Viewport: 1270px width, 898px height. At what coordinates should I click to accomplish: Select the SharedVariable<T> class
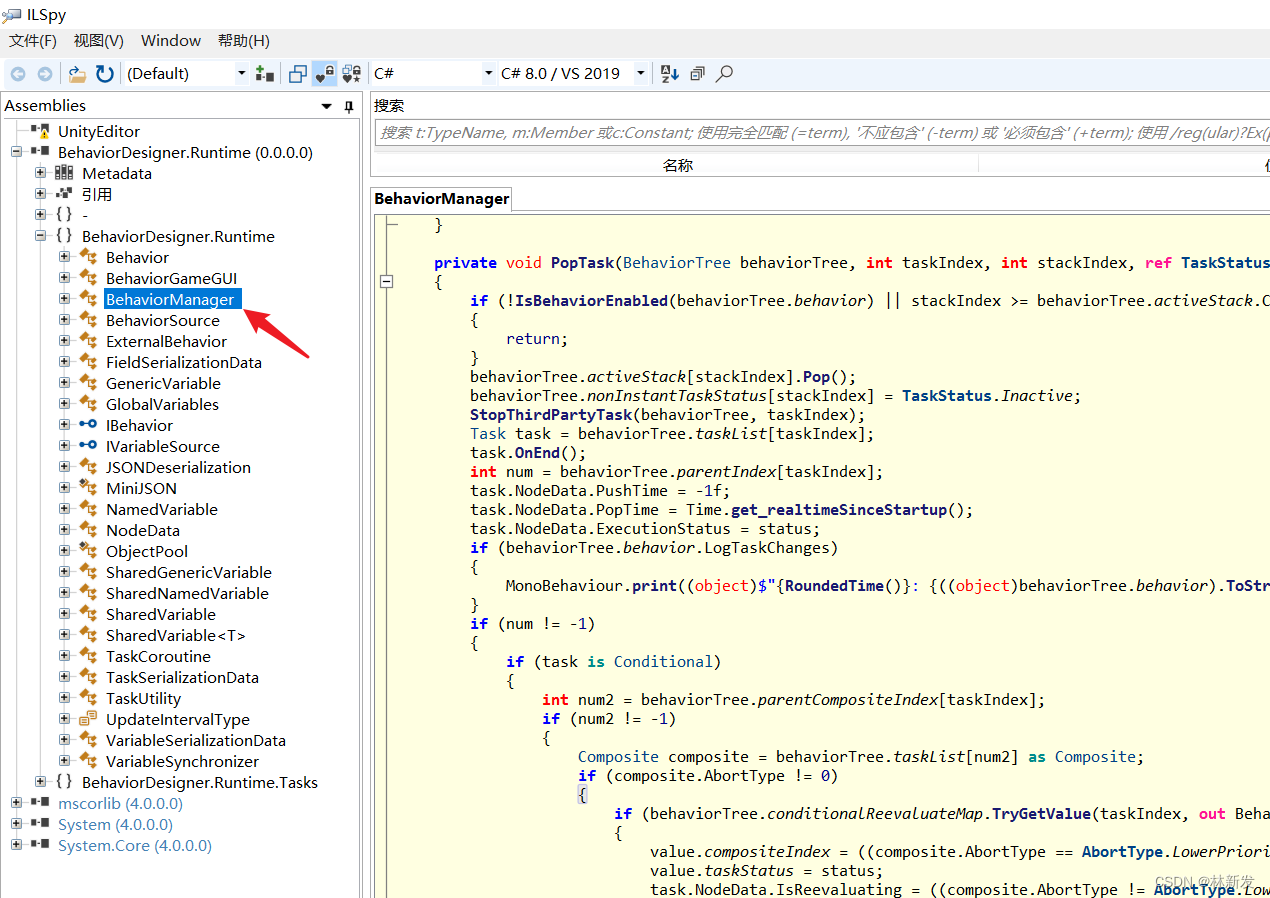(175, 635)
